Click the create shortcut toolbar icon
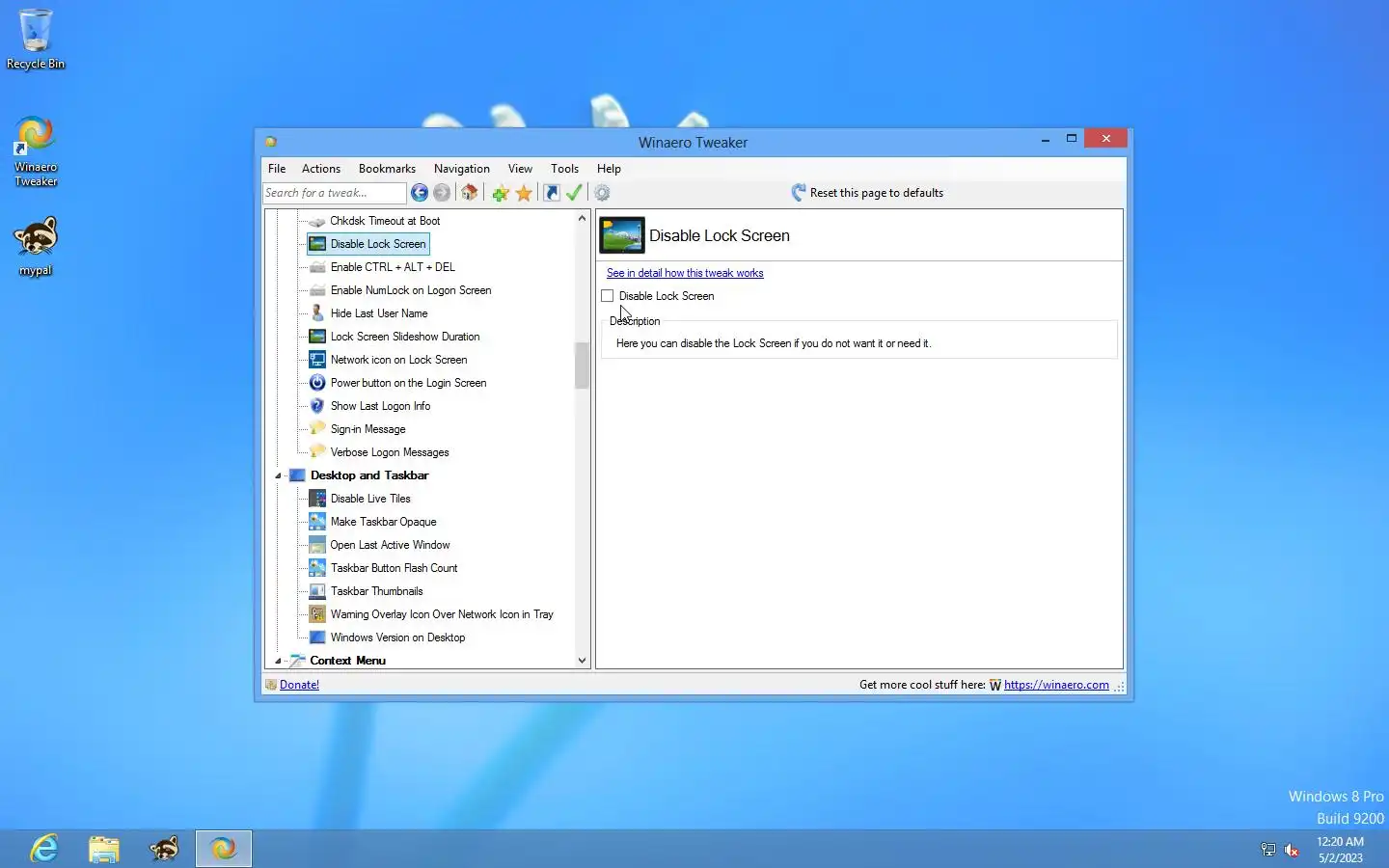Screen dimensions: 1389x868 coord(552,193)
